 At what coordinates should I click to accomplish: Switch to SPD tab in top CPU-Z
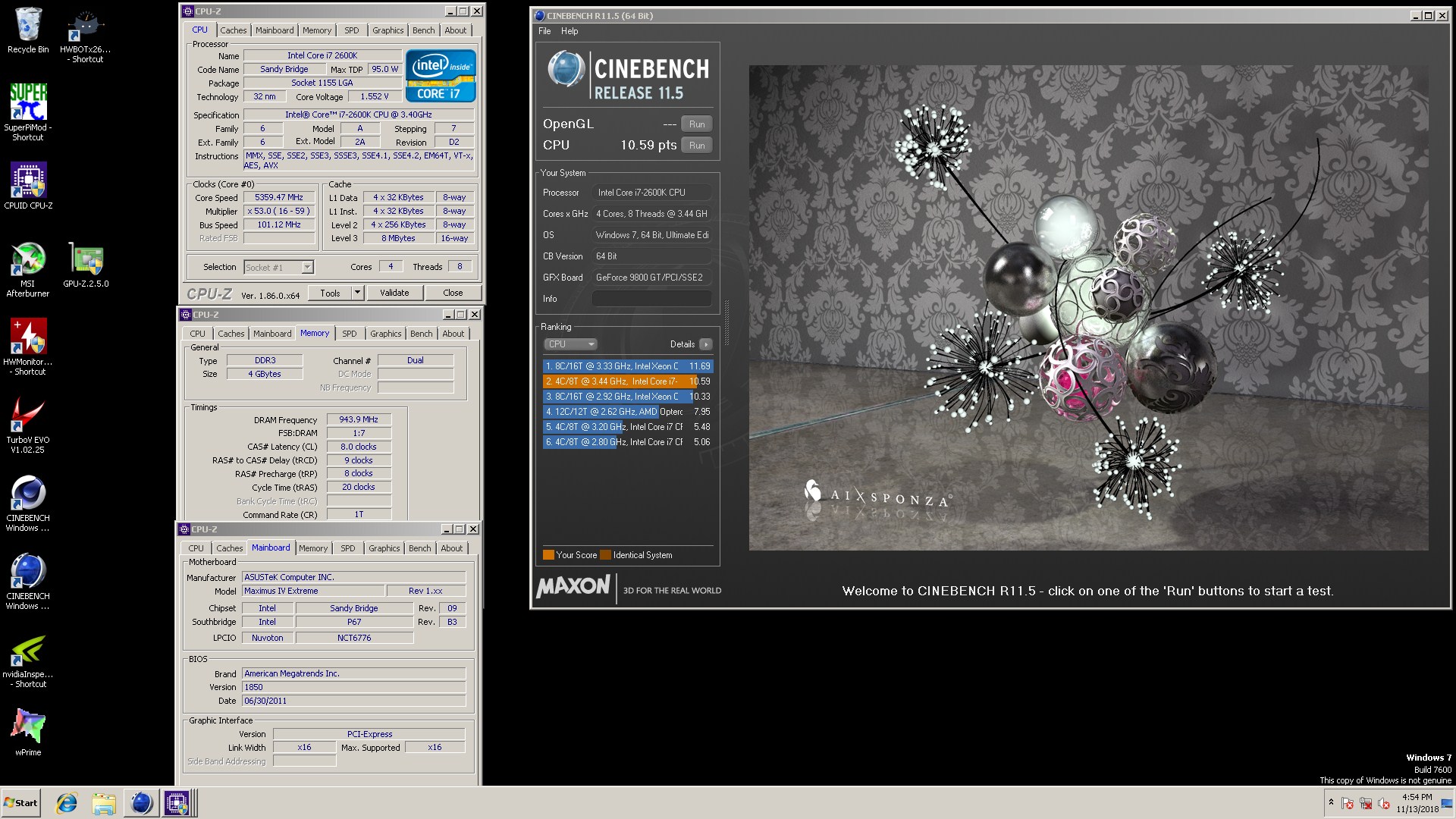tap(352, 30)
